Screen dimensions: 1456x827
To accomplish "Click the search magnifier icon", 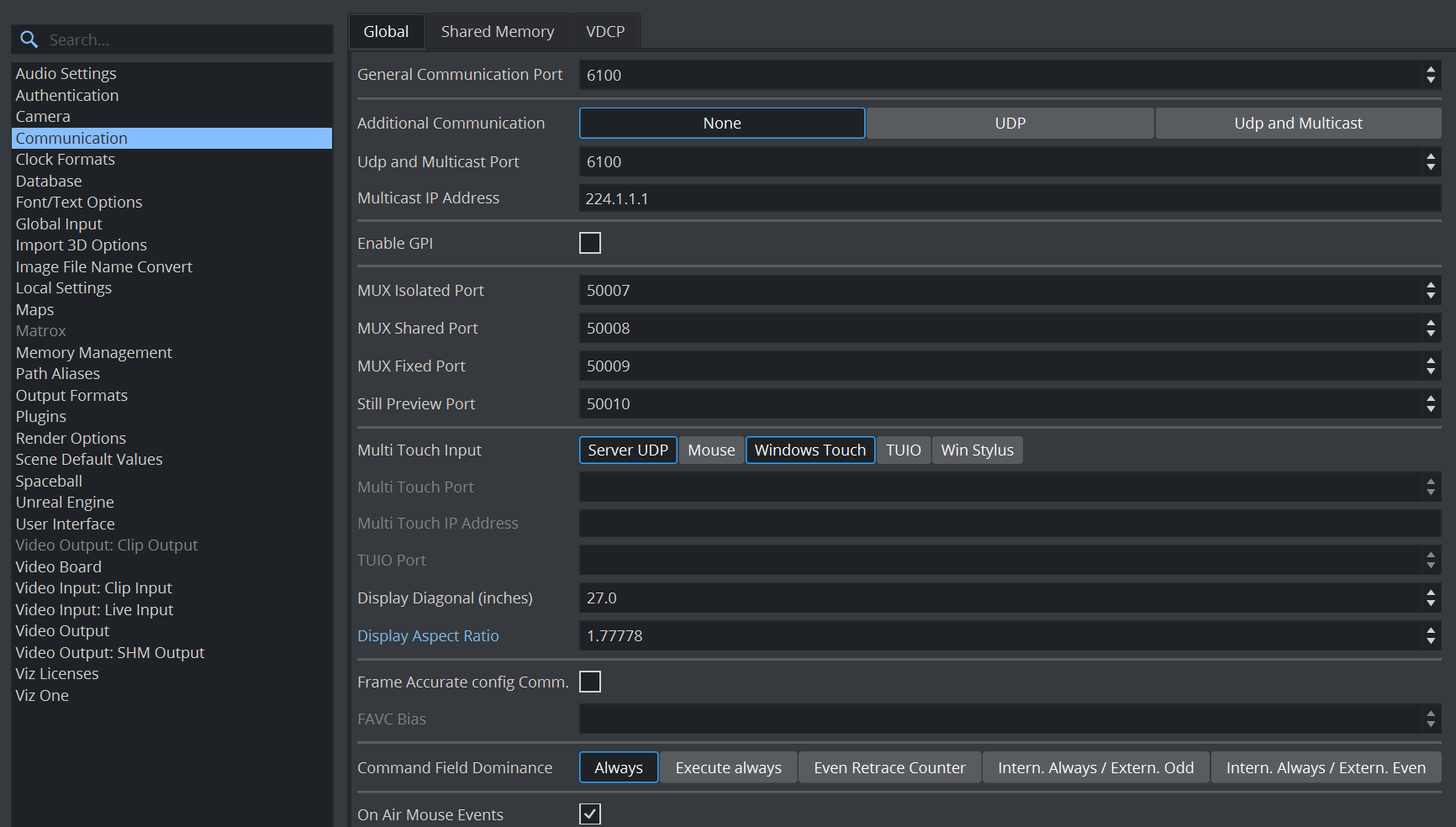I will (x=29, y=40).
